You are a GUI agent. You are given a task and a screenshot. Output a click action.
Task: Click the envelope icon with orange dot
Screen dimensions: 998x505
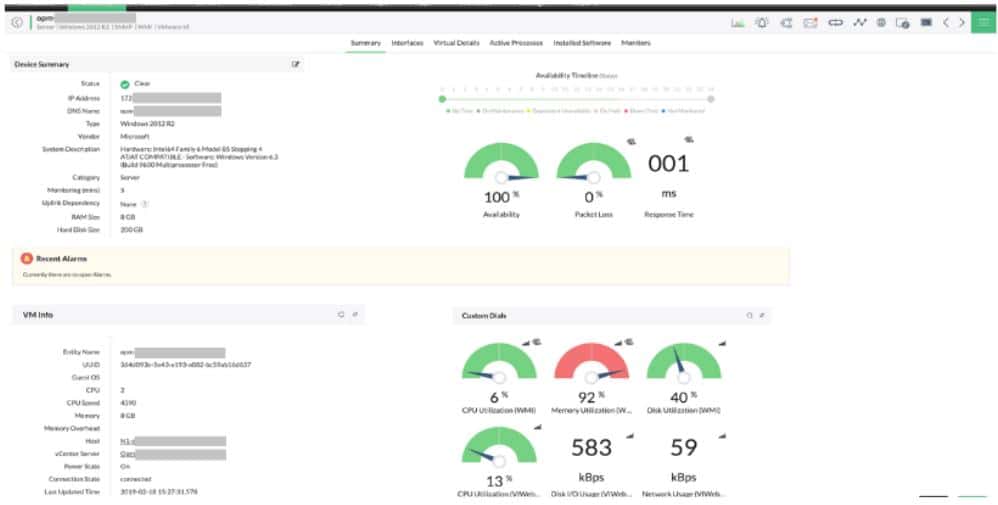(810, 22)
